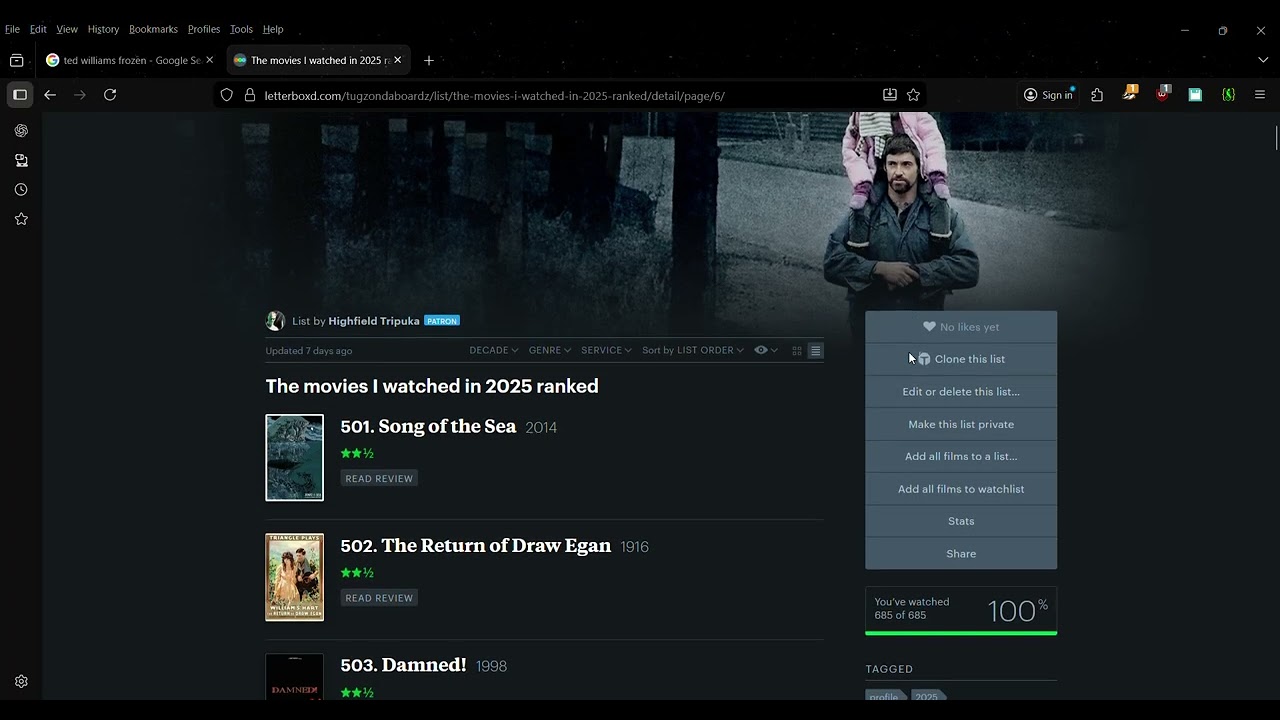
Task: Click the green floppy disk extension icon
Action: click(1195, 95)
